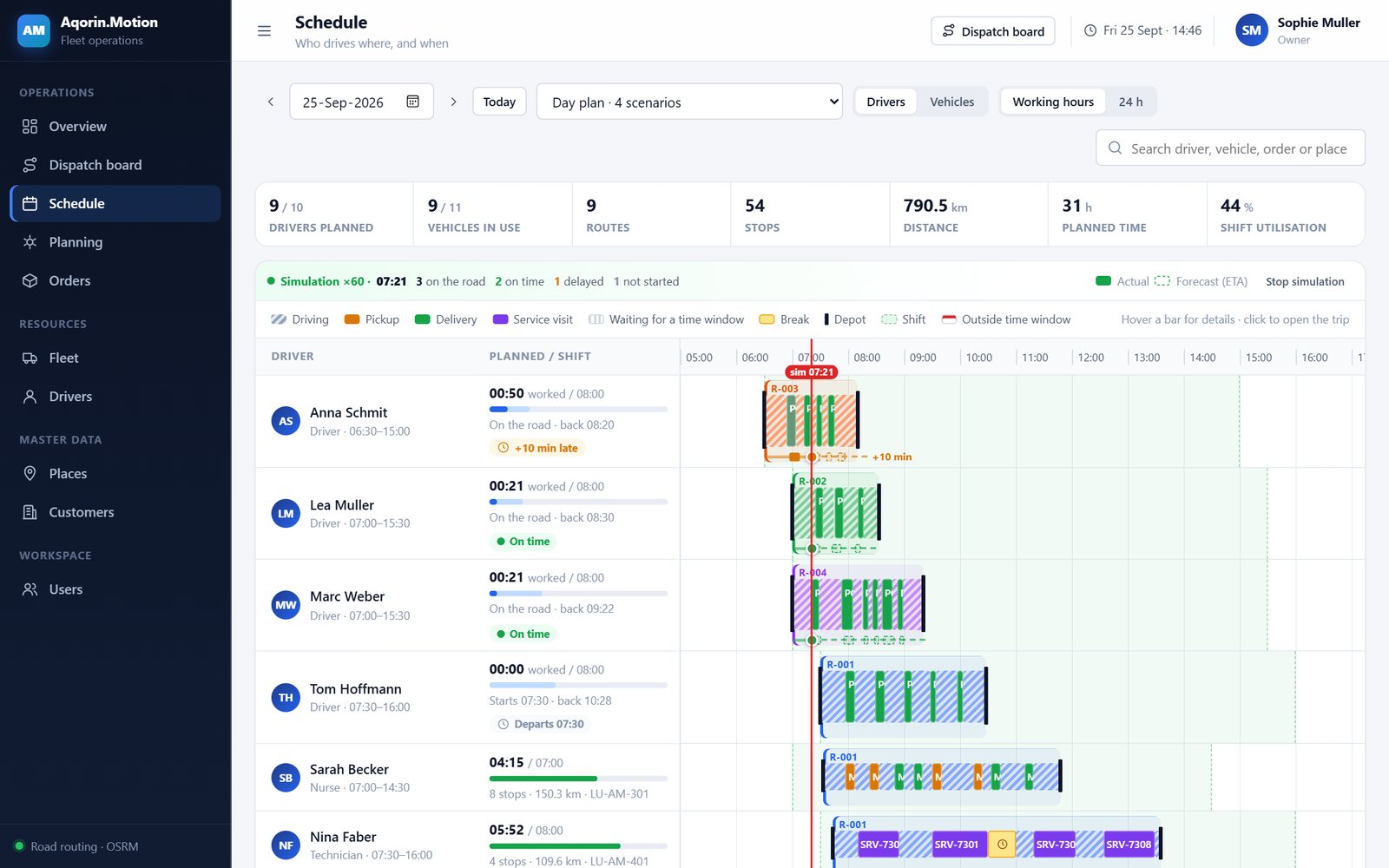Click the Driving legend swatch

click(x=279, y=319)
